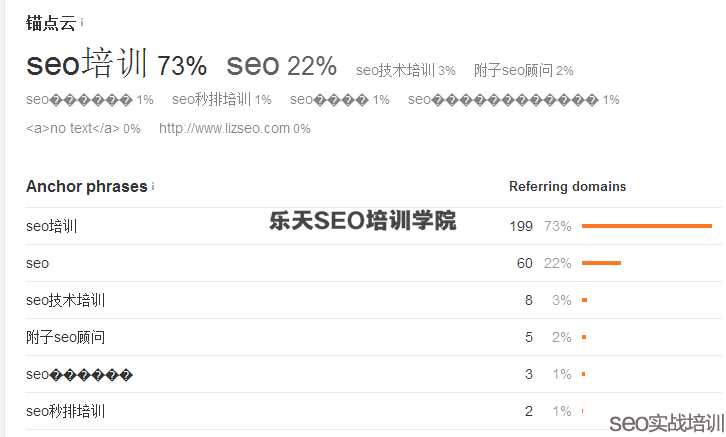Open the 'seo技术培训' table row anchor
The width and height of the screenshot is (726, 437).
(66, 300)
